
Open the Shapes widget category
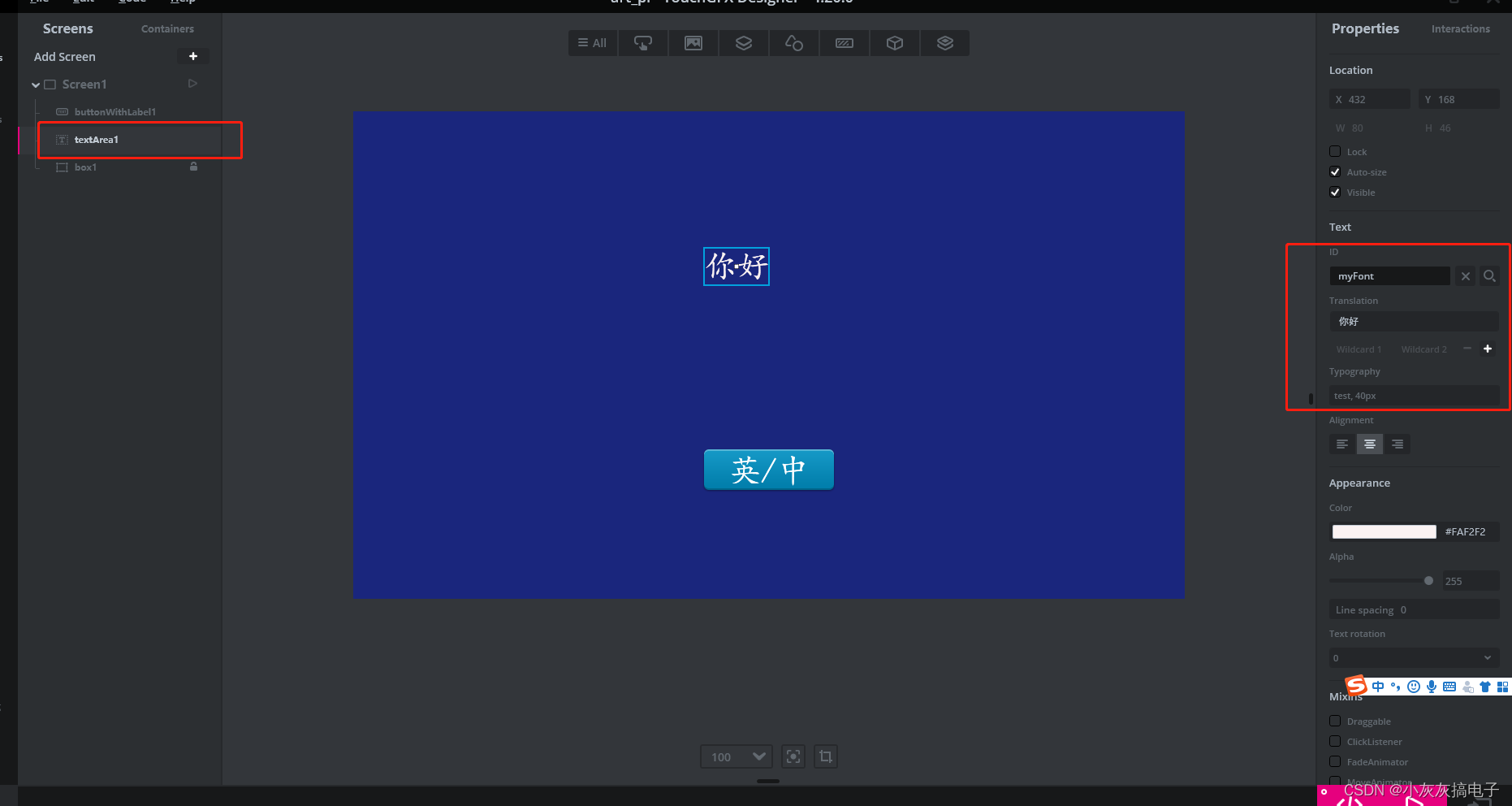793,43
